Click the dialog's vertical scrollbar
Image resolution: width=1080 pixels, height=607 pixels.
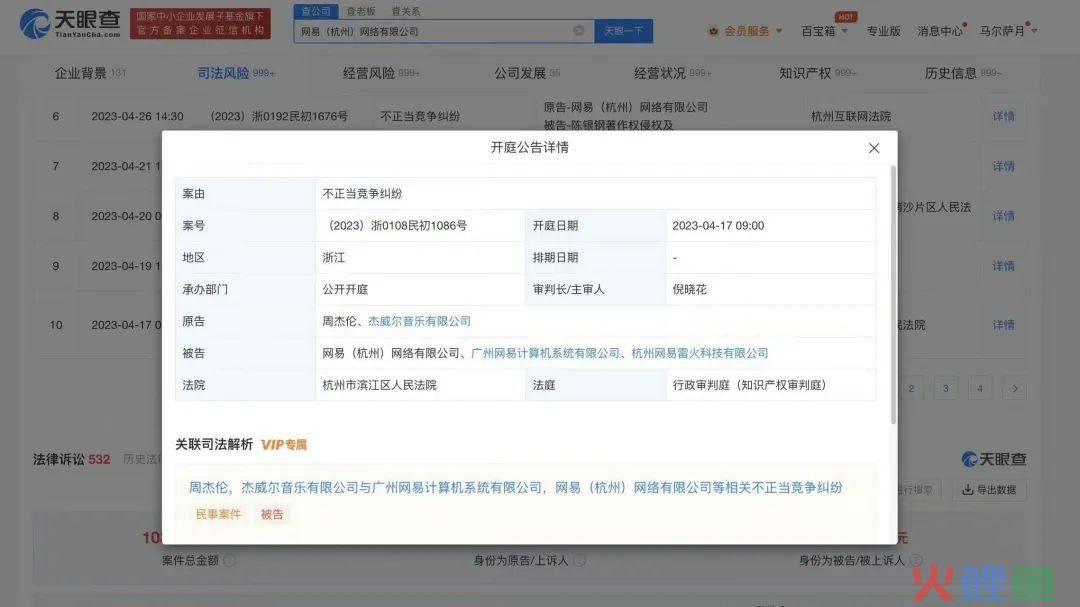893,295
